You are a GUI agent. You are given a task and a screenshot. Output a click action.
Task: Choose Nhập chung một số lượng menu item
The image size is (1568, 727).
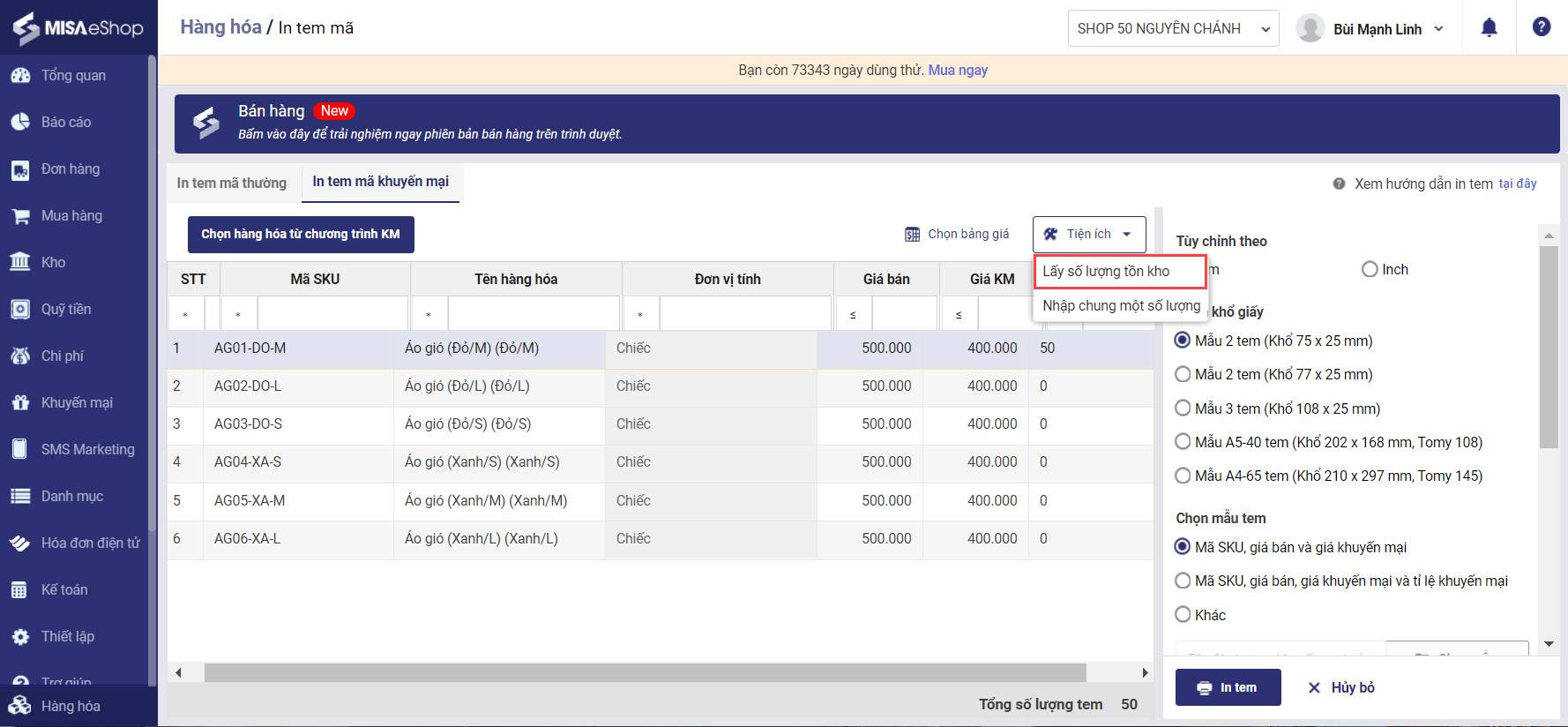click(1121, 305)
